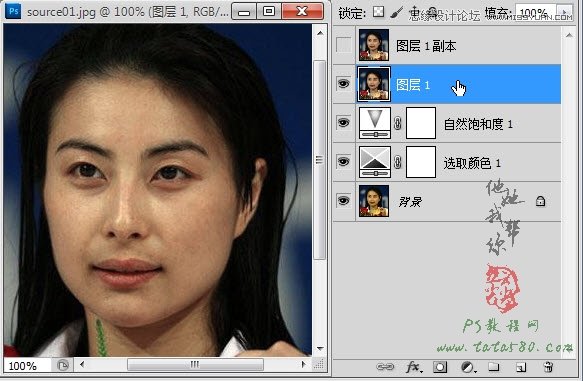Click the 图层 1 layer name
583x381 pixels.
(413, 85)
